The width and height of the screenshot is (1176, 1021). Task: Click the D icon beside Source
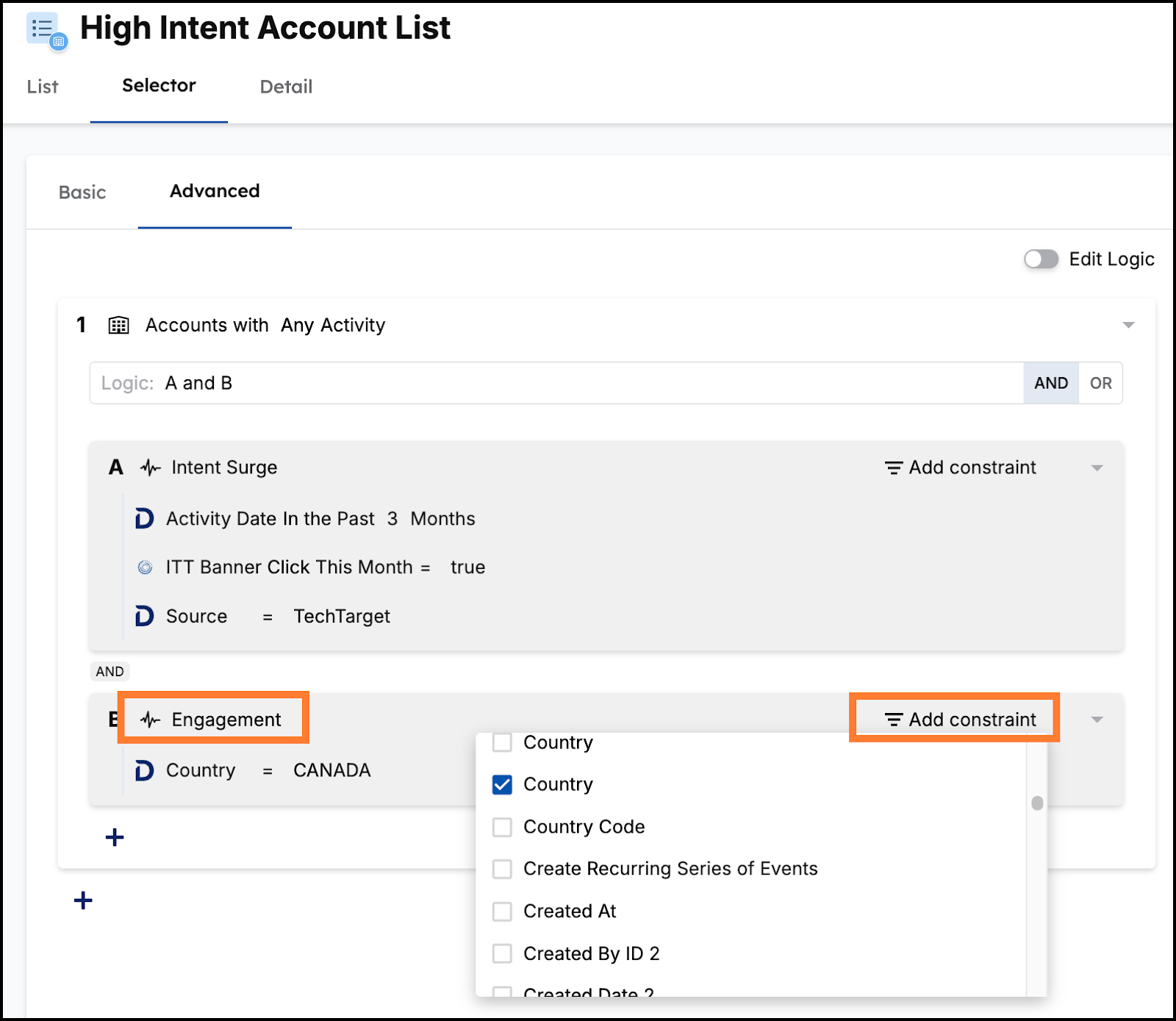pyautogui.click(x=144, y=616)
